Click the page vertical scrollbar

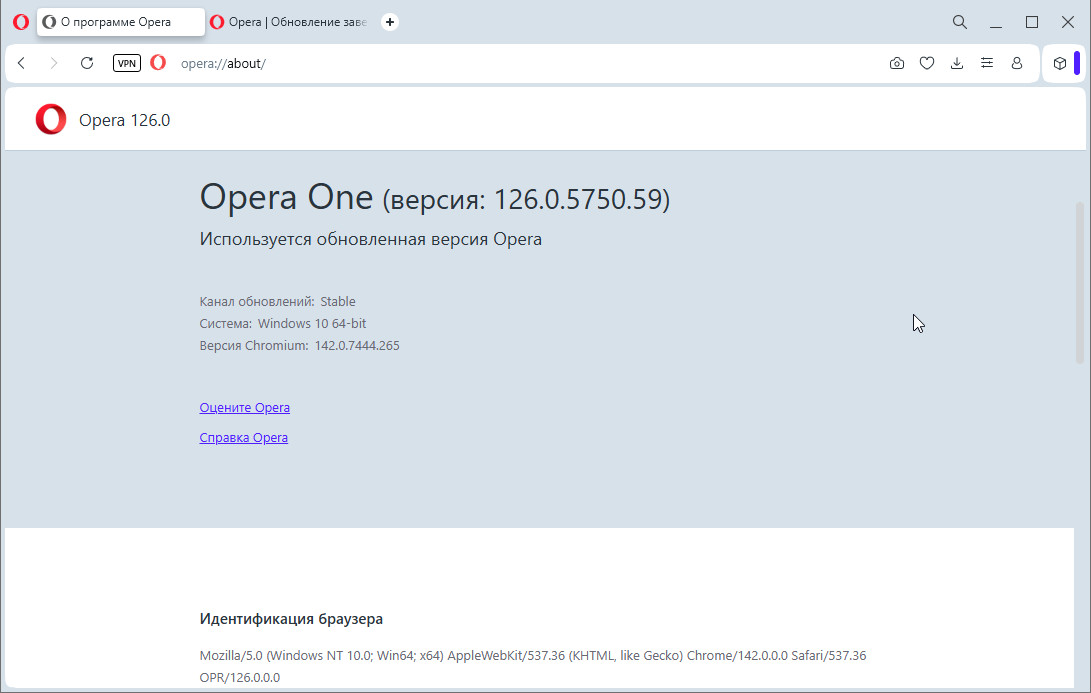[x=1079, y=282]
